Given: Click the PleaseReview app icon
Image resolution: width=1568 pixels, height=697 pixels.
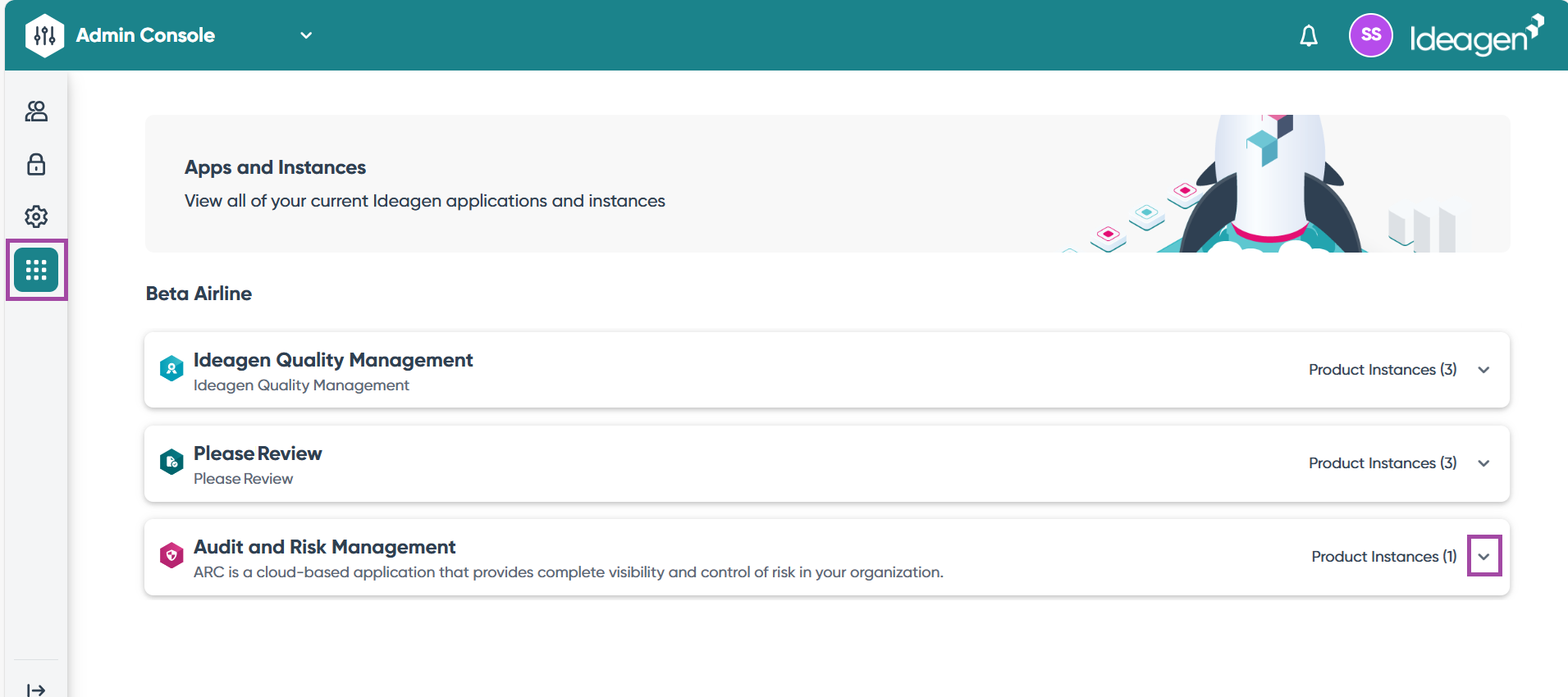Looking at the screenshot, I should (x=171, y=462).
